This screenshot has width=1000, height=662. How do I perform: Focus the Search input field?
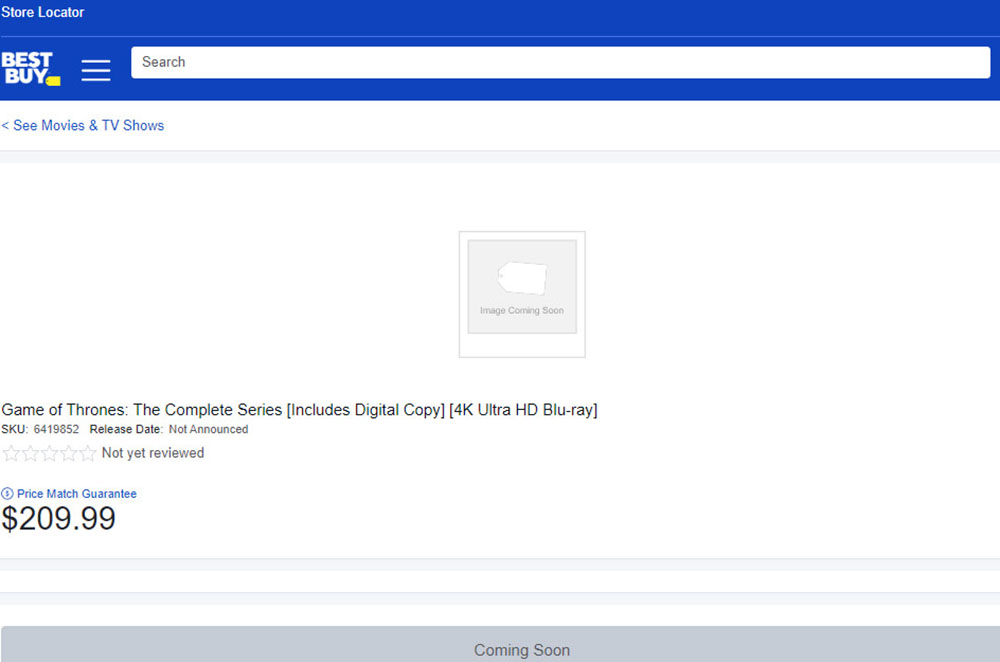561,62
